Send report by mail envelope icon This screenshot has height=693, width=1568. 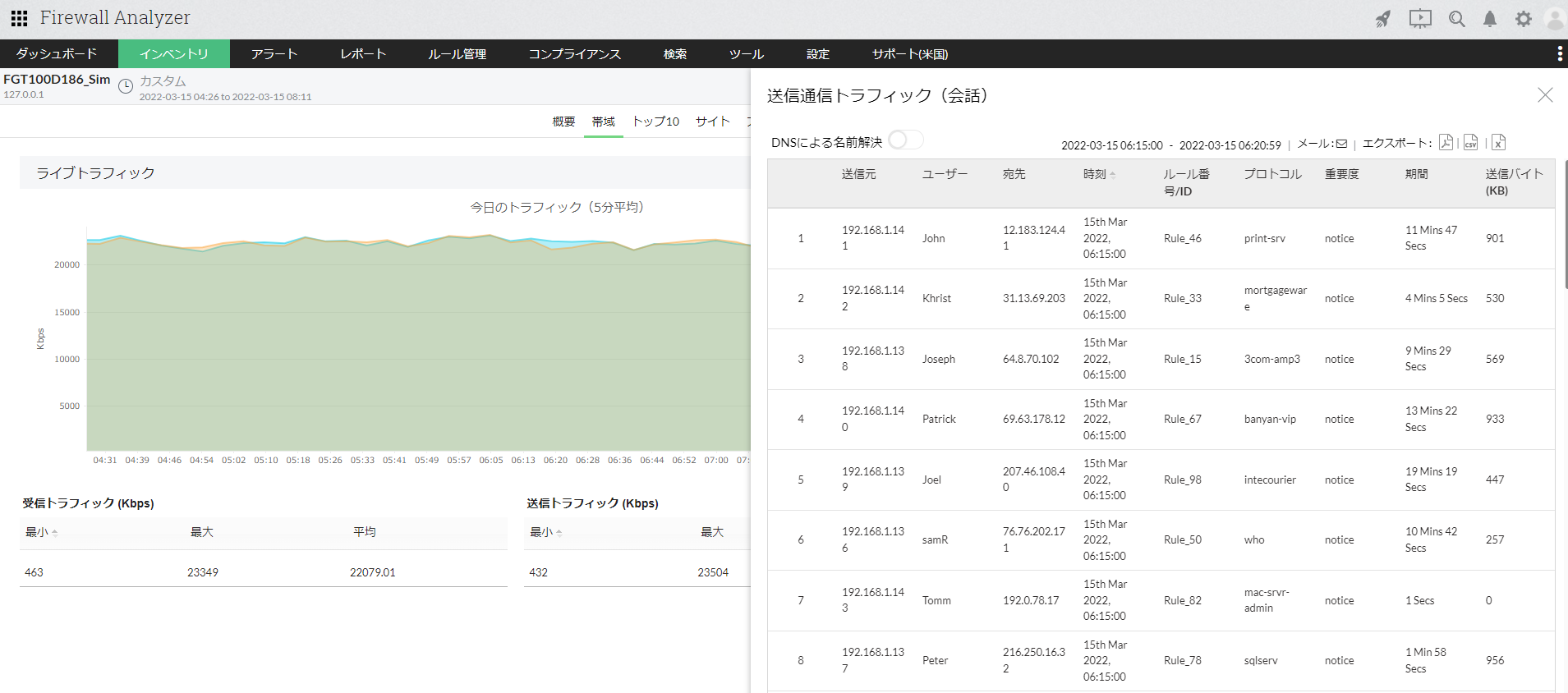coord(1341,144)
